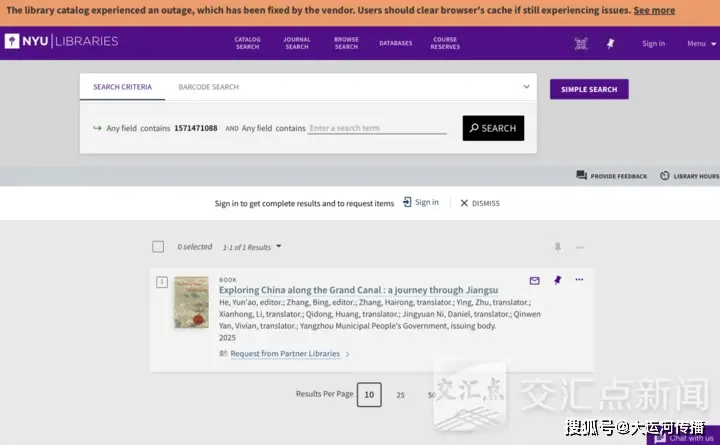Pin the Exploring China book record
Screen dimensions: 720x445
[x=557, y=281]
